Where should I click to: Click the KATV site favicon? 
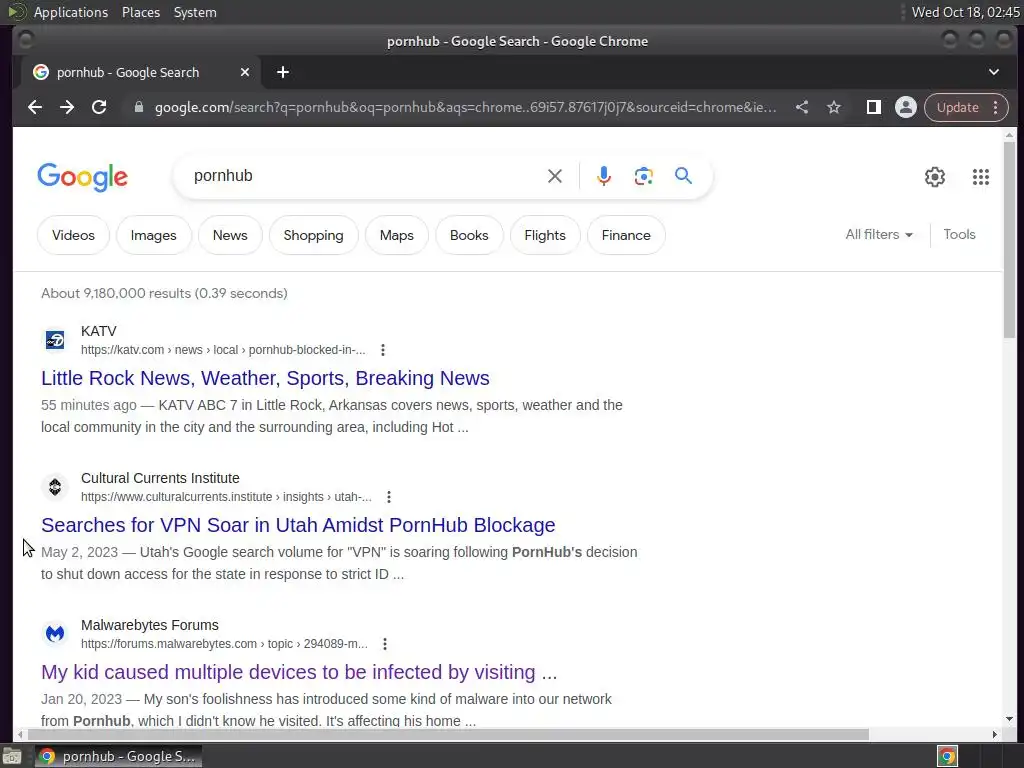pyautogui.click(x=55, y=340)
